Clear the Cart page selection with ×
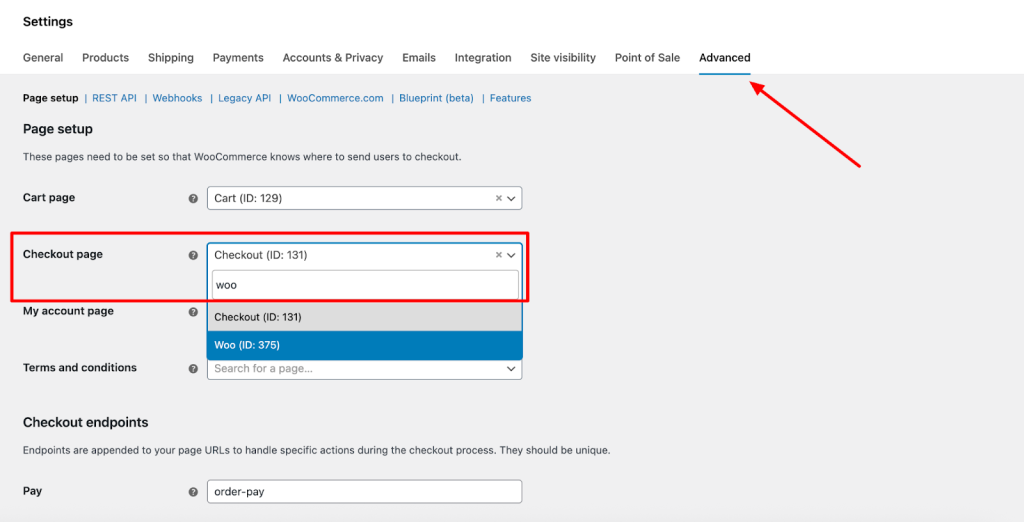1024x522 pixels. 499,199
